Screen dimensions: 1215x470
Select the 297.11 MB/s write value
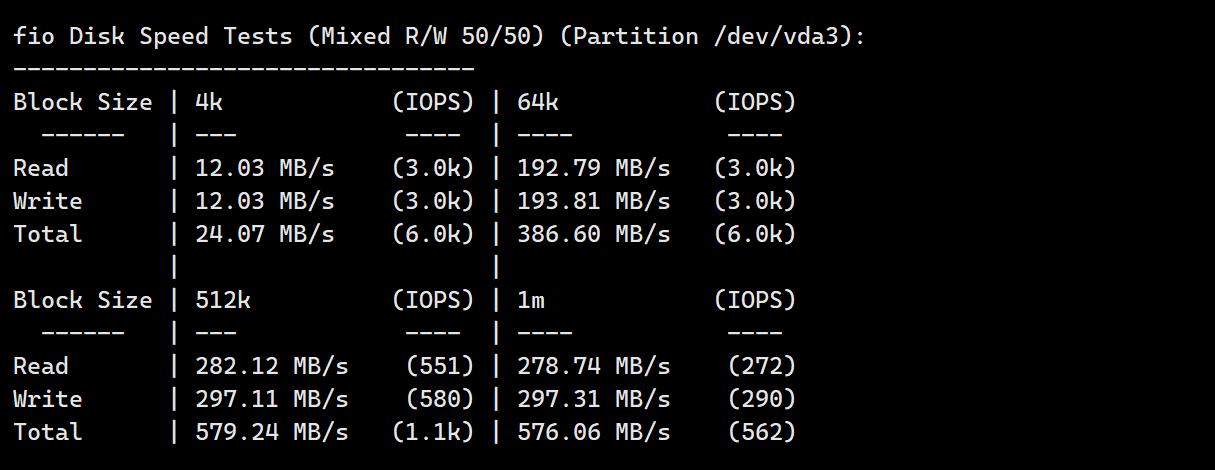pos(271,399)
